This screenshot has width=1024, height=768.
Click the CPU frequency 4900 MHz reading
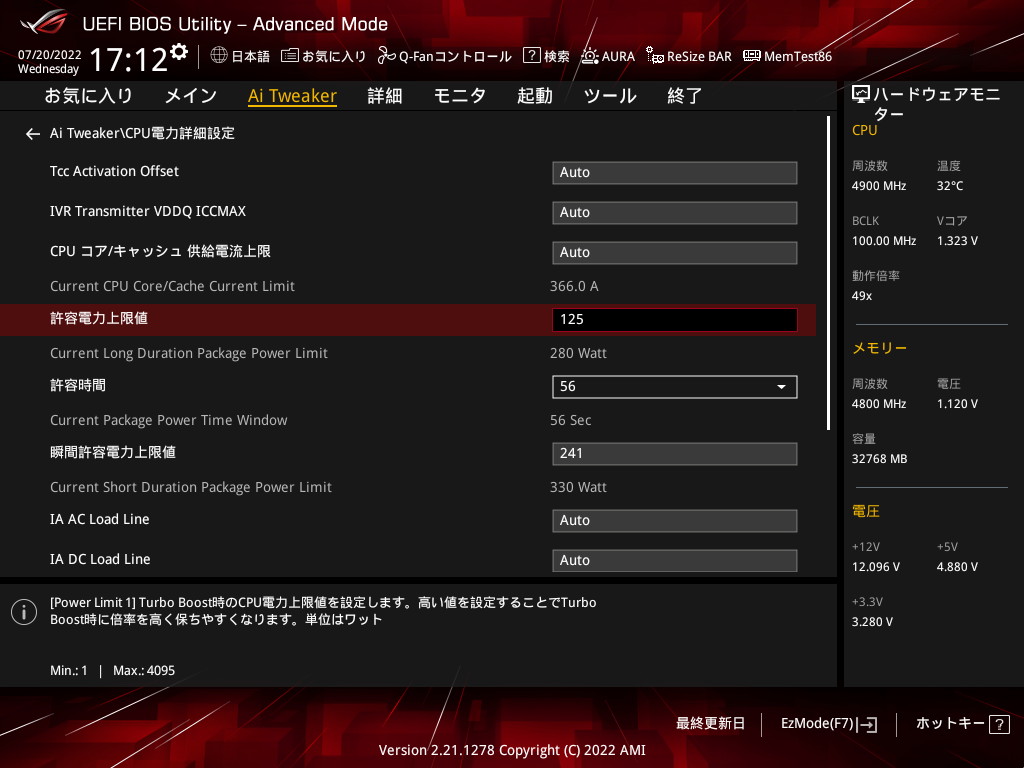click(x=878, y=186)
